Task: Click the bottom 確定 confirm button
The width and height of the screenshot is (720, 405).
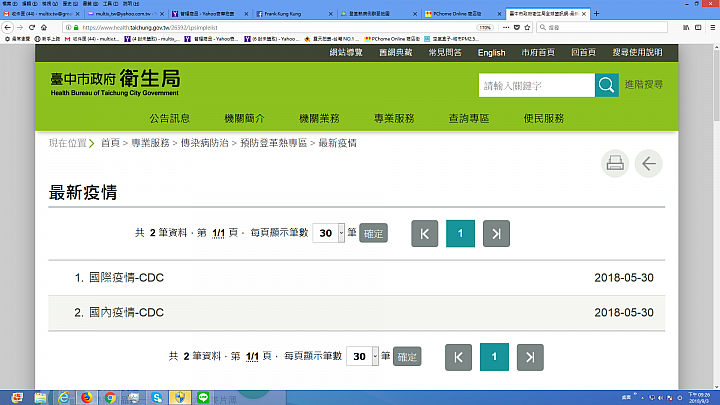Action: pos(407,357)
